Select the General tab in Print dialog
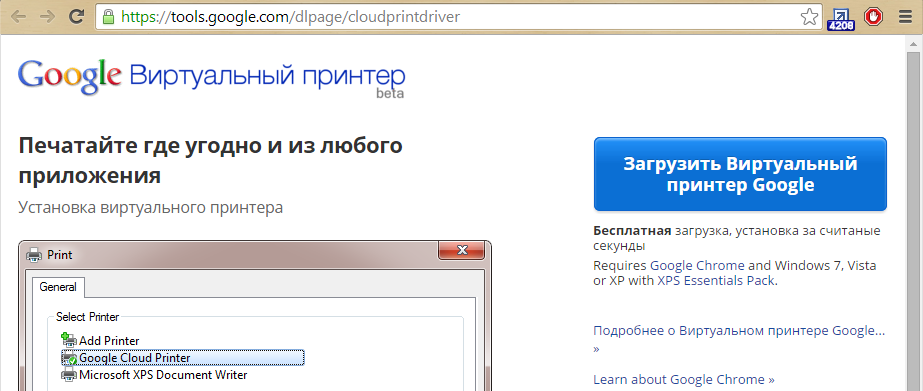The height and width of the screenshot is (391, 923). click(x=58, y=287)
